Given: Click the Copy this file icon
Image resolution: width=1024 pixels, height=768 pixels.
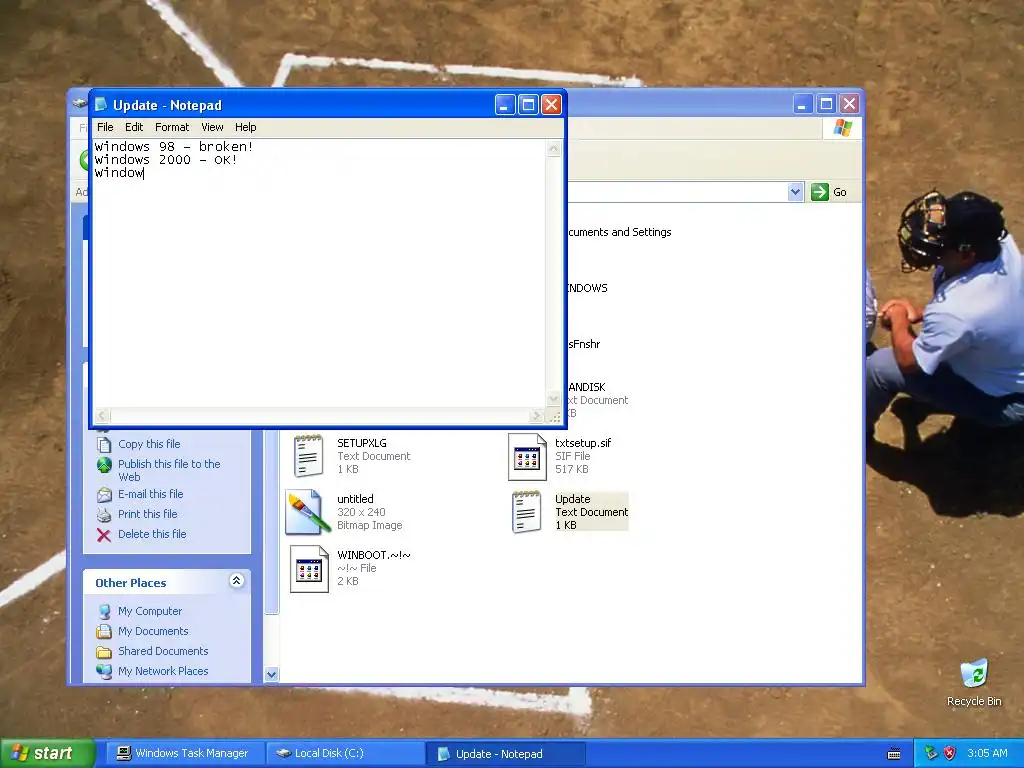Looking at the screenshot, I should tap(104, 445).
